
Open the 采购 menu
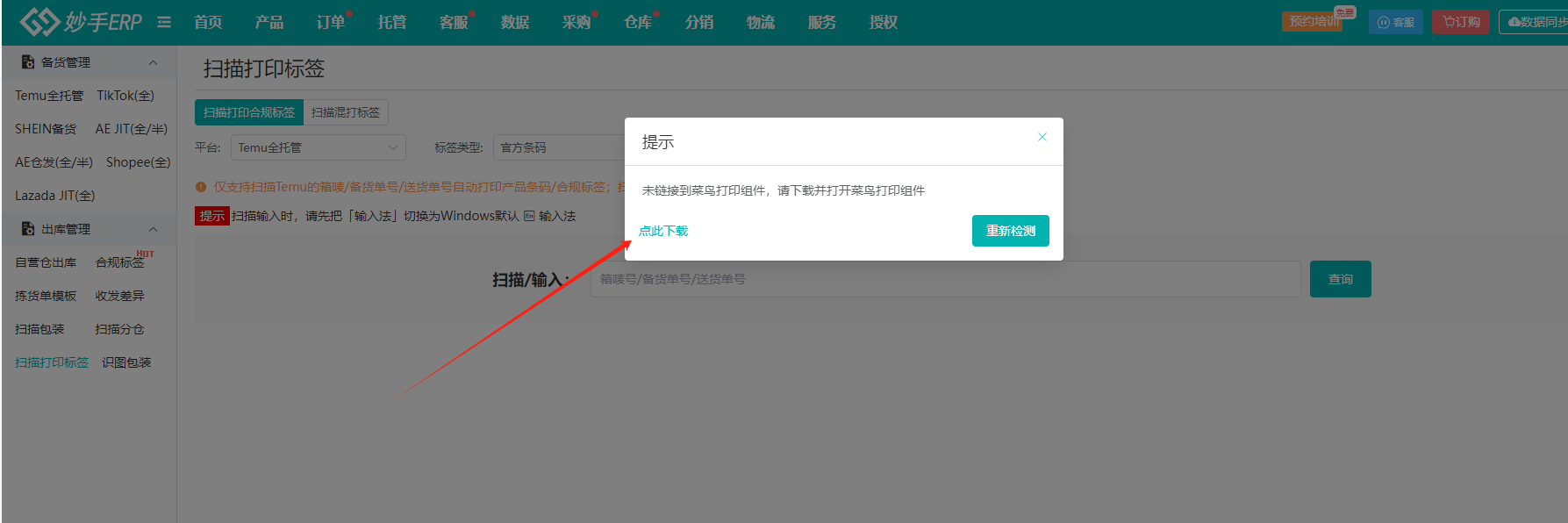(576, 22)
